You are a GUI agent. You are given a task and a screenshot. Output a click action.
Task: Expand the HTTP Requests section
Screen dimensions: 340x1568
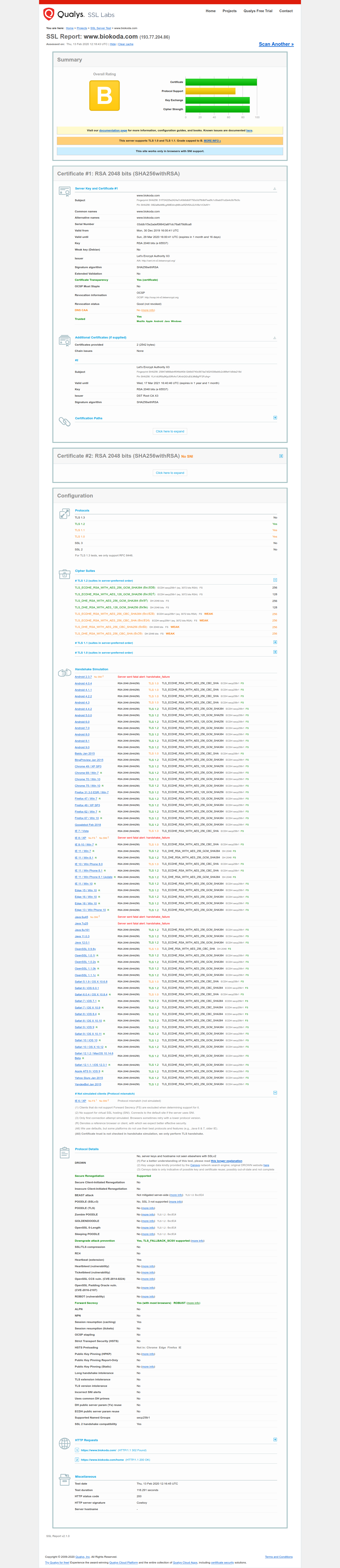(275, 1440)
